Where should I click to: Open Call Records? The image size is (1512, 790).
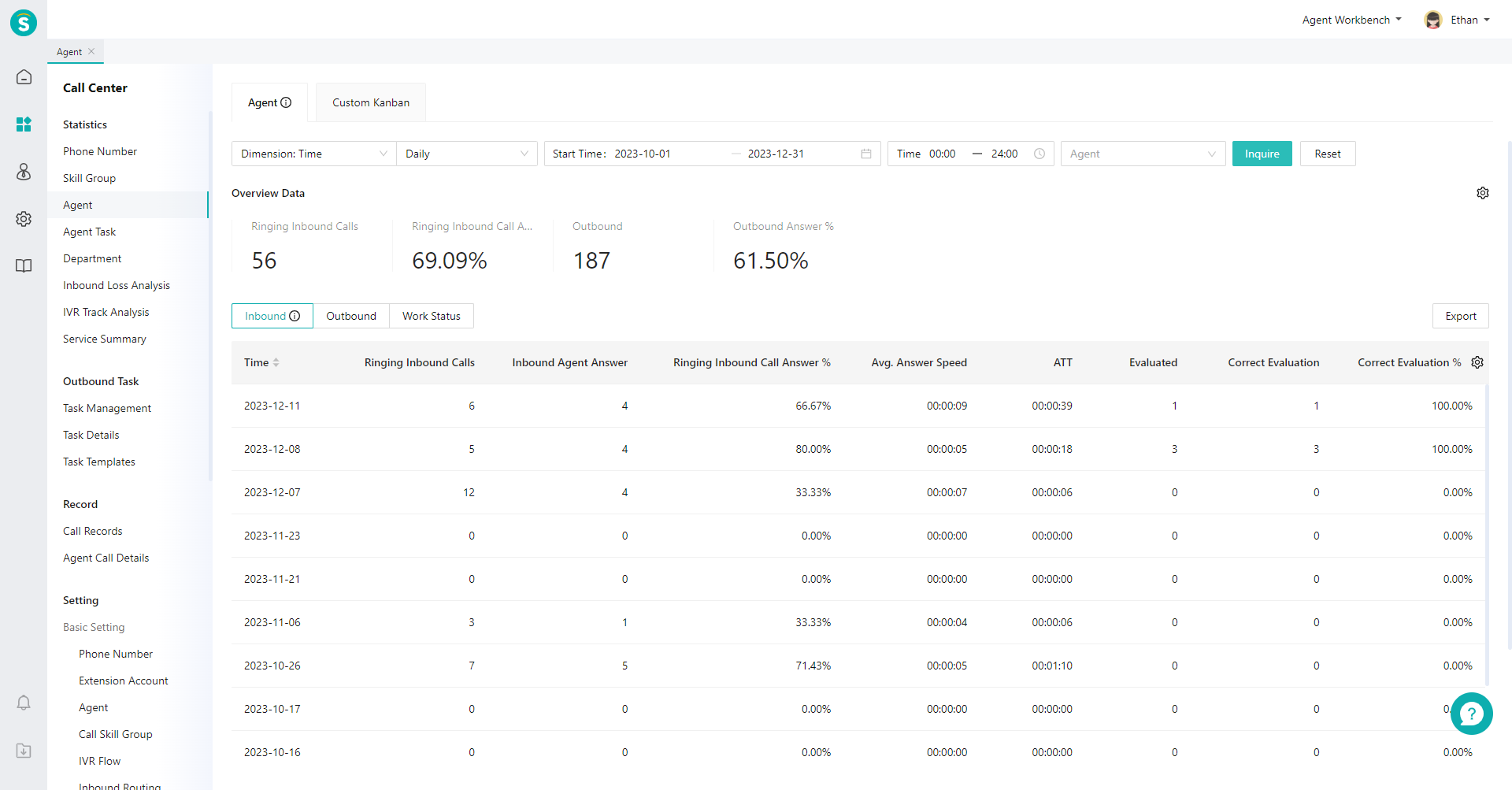point(93,531)
